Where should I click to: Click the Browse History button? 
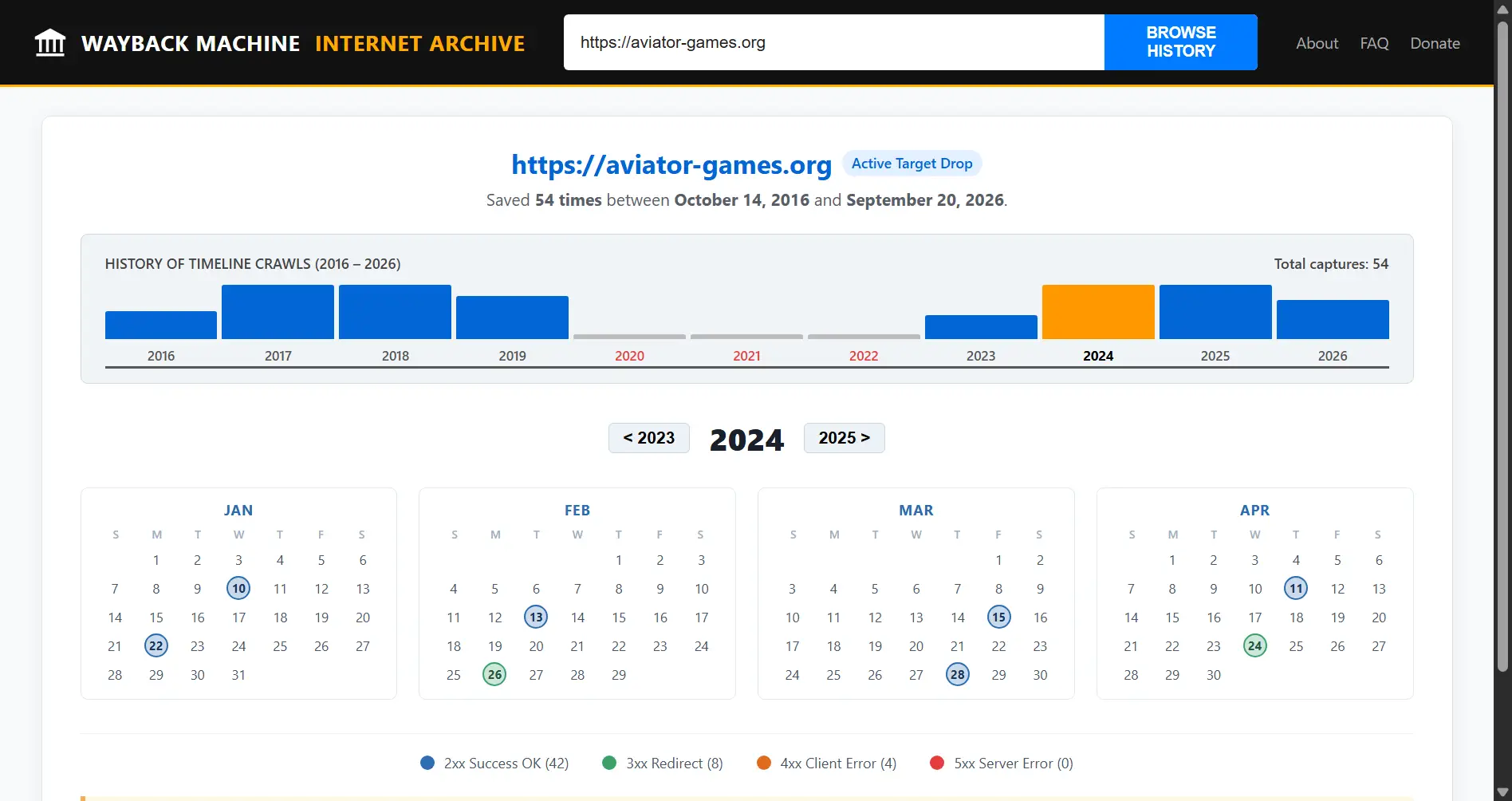(1180, 42)
